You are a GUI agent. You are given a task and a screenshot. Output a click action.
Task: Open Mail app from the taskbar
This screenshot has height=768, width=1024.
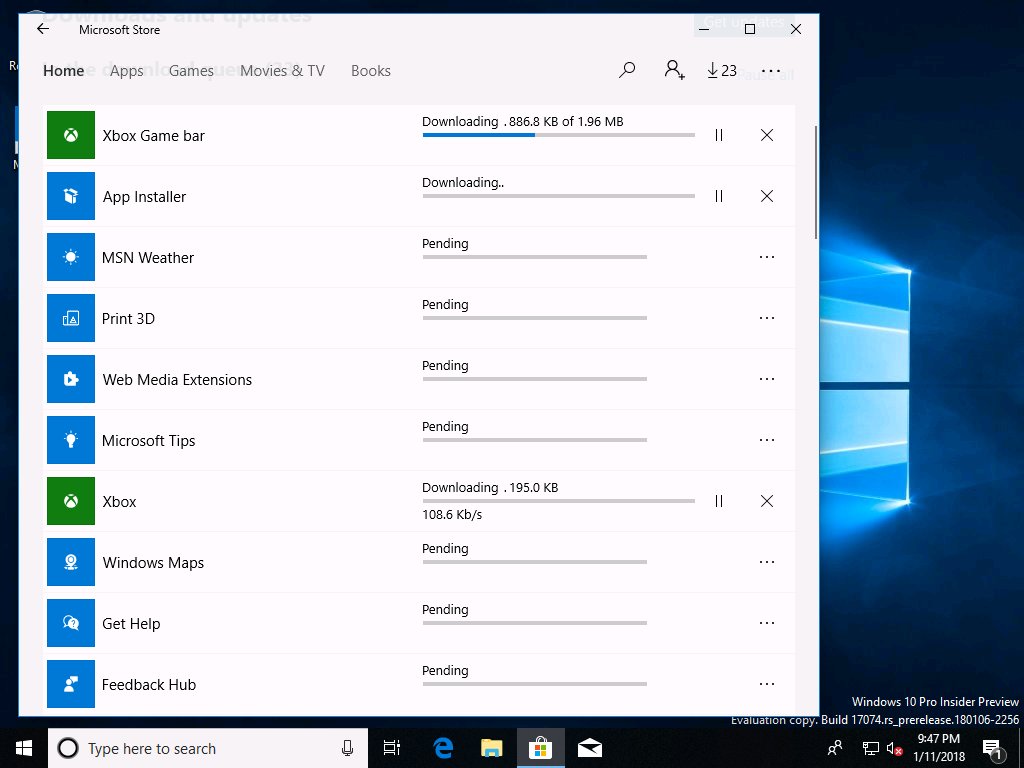590,748
